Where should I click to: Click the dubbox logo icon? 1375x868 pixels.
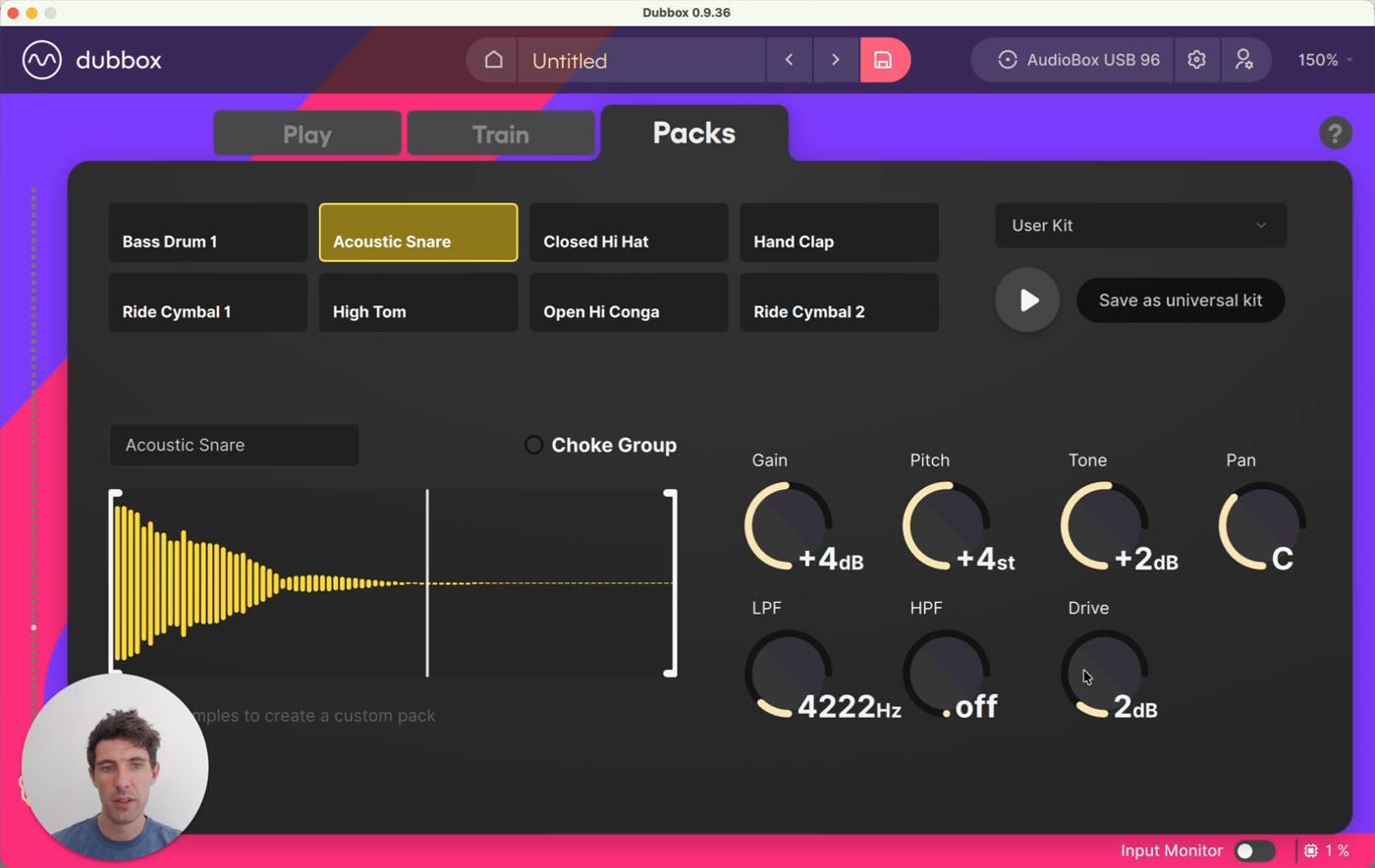coord(42,60)
